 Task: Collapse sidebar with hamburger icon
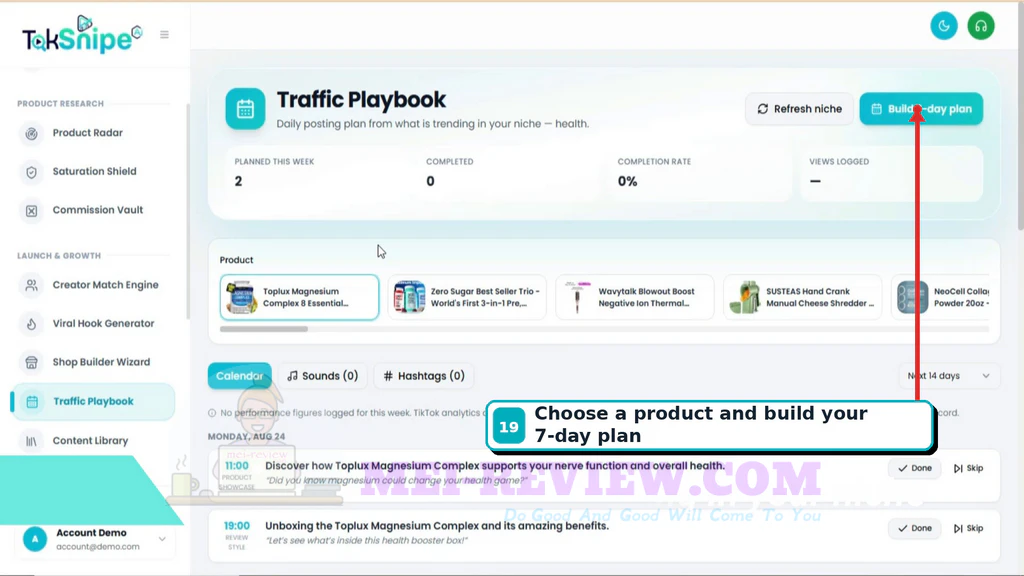click(165, 35)
